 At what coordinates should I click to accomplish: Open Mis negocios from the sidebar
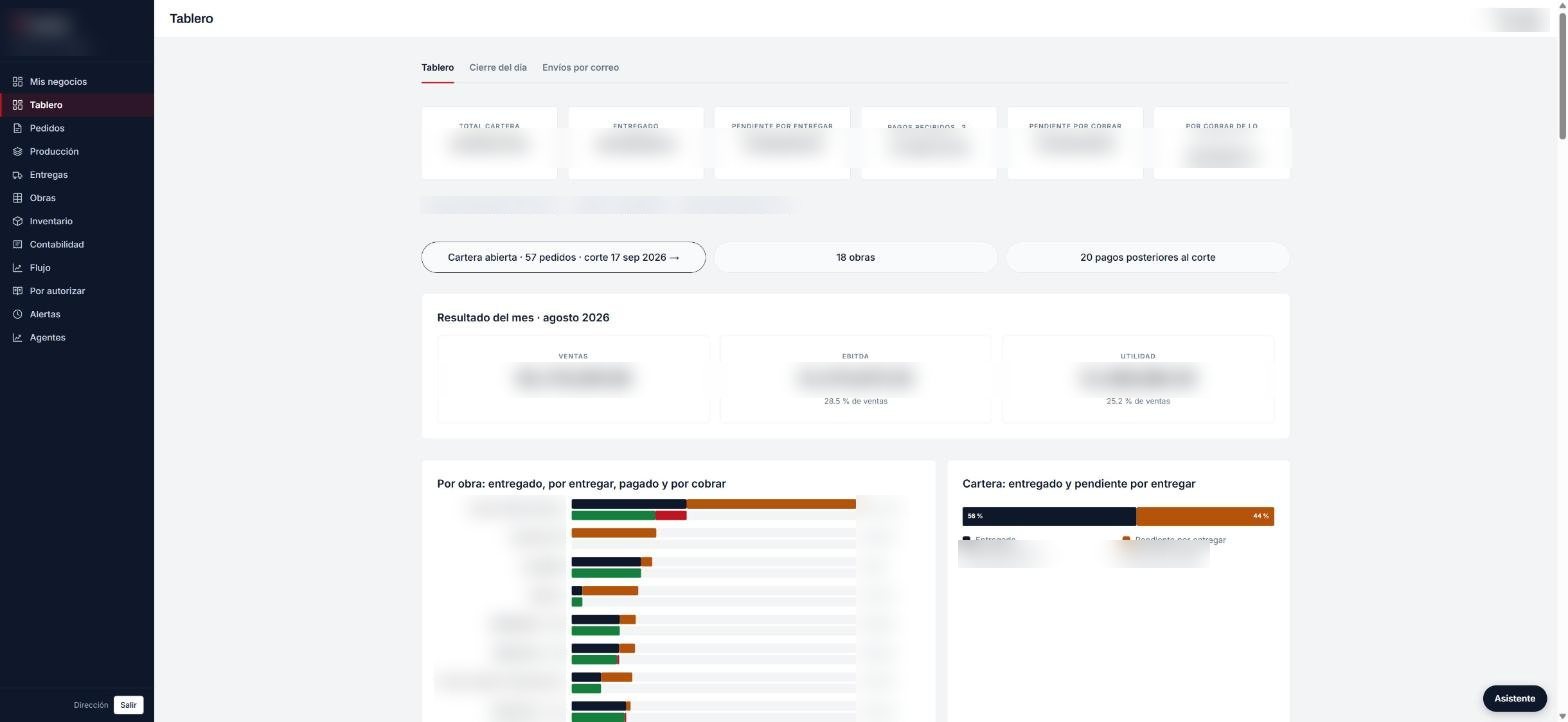tap(77, 82)
